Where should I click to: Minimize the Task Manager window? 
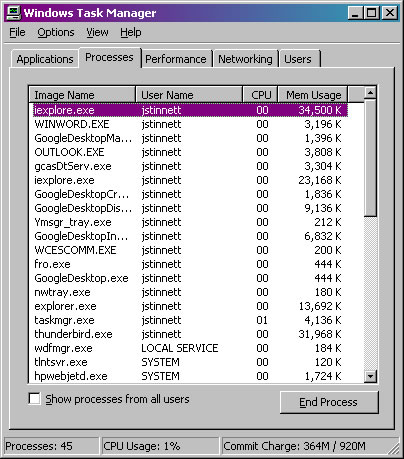coord(355,13)
